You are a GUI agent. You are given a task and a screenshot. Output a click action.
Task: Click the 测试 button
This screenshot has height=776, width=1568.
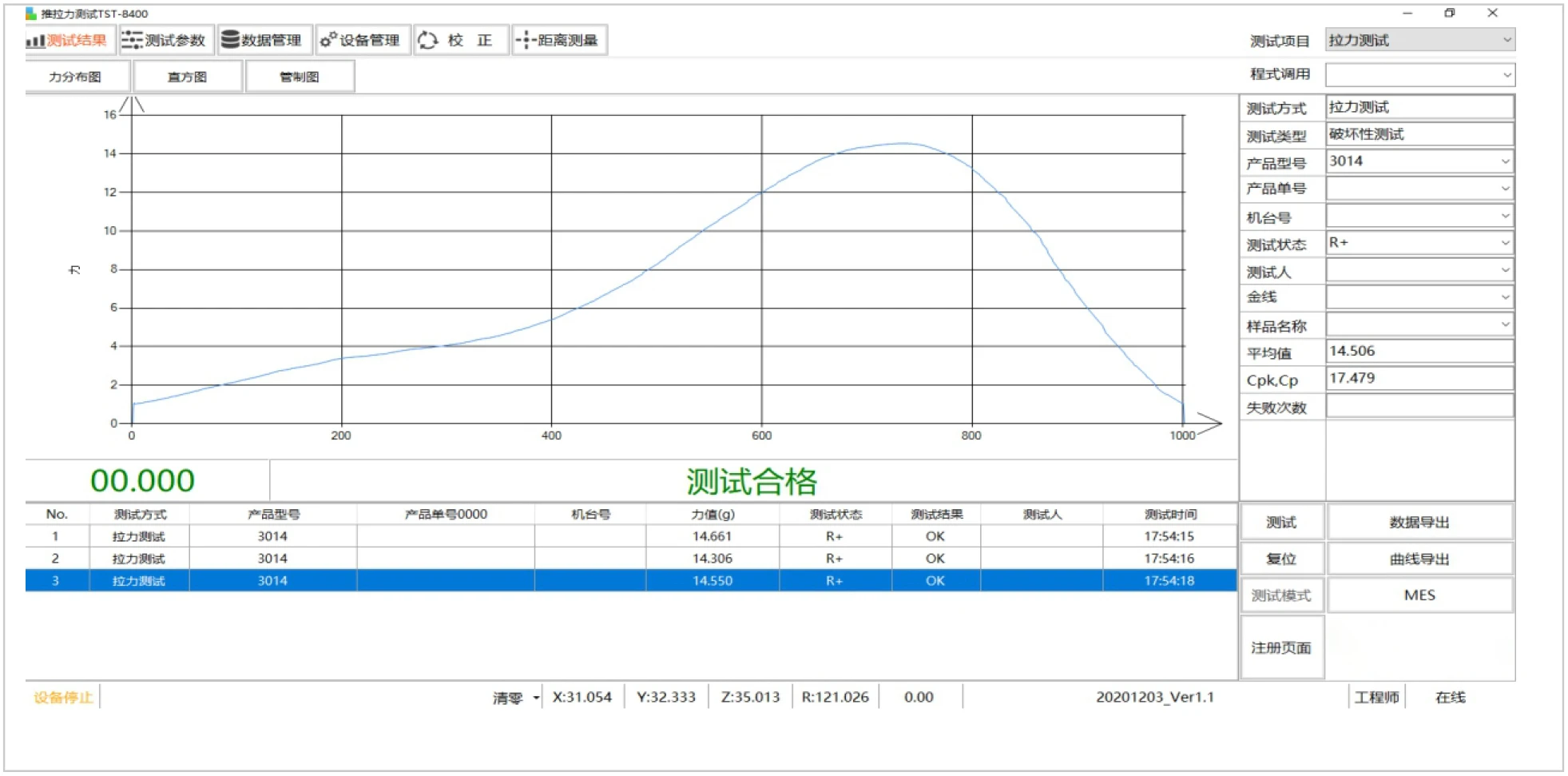[x=1281, y=522]
